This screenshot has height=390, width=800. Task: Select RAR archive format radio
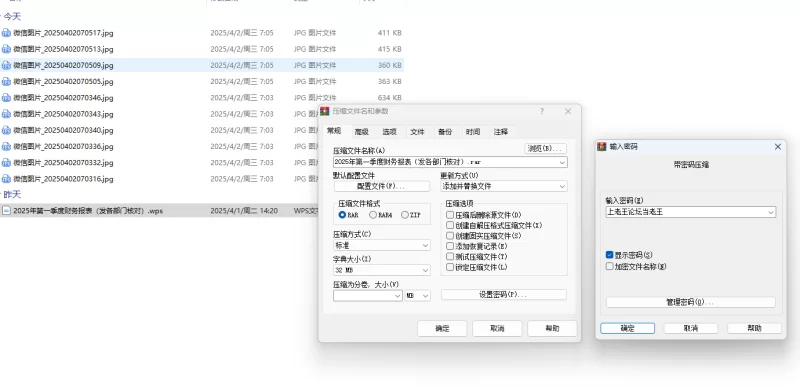(342, 215)
